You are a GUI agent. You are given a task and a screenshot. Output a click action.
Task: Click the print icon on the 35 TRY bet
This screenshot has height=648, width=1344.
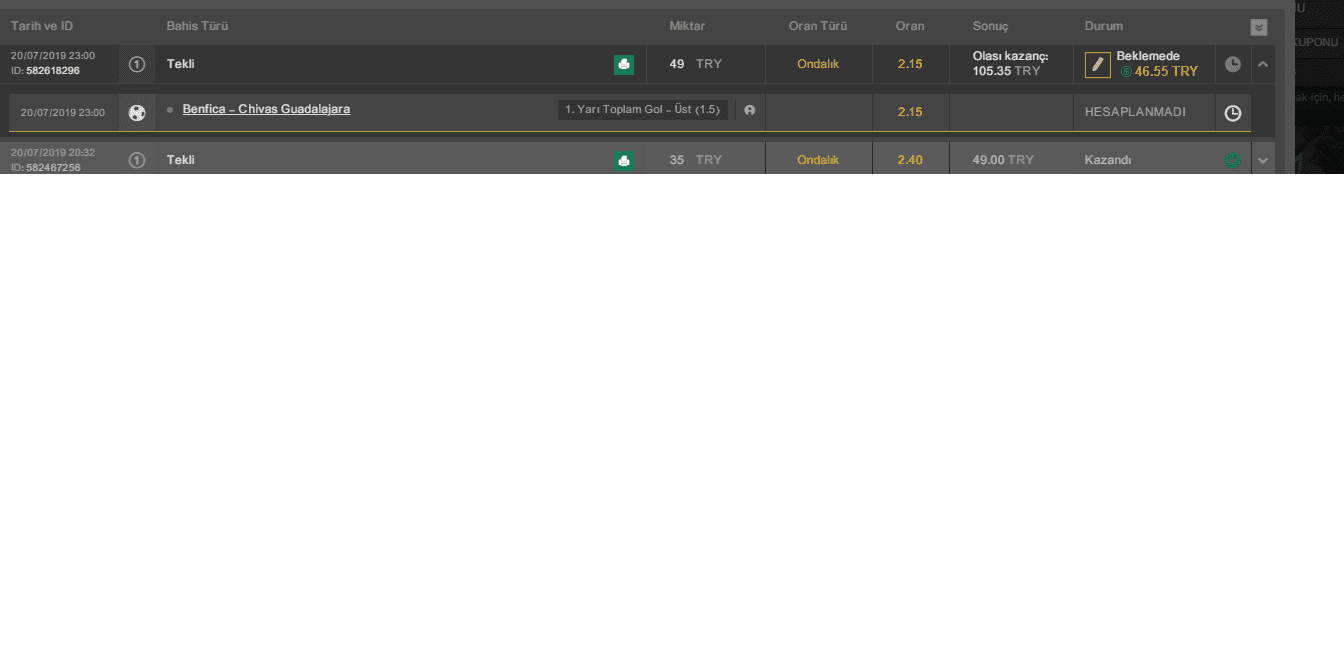pos(624,161)
